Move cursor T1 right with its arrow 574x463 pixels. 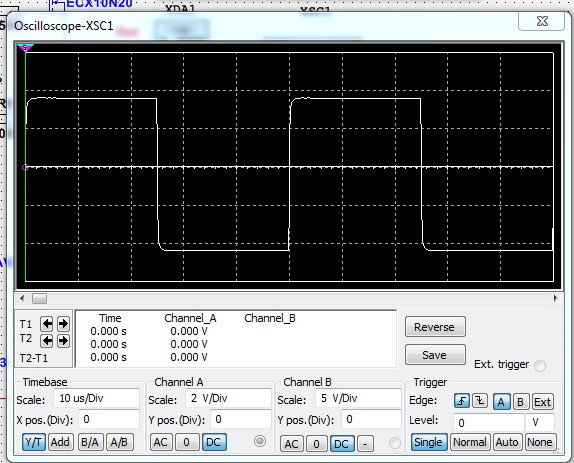coord(63,324)
